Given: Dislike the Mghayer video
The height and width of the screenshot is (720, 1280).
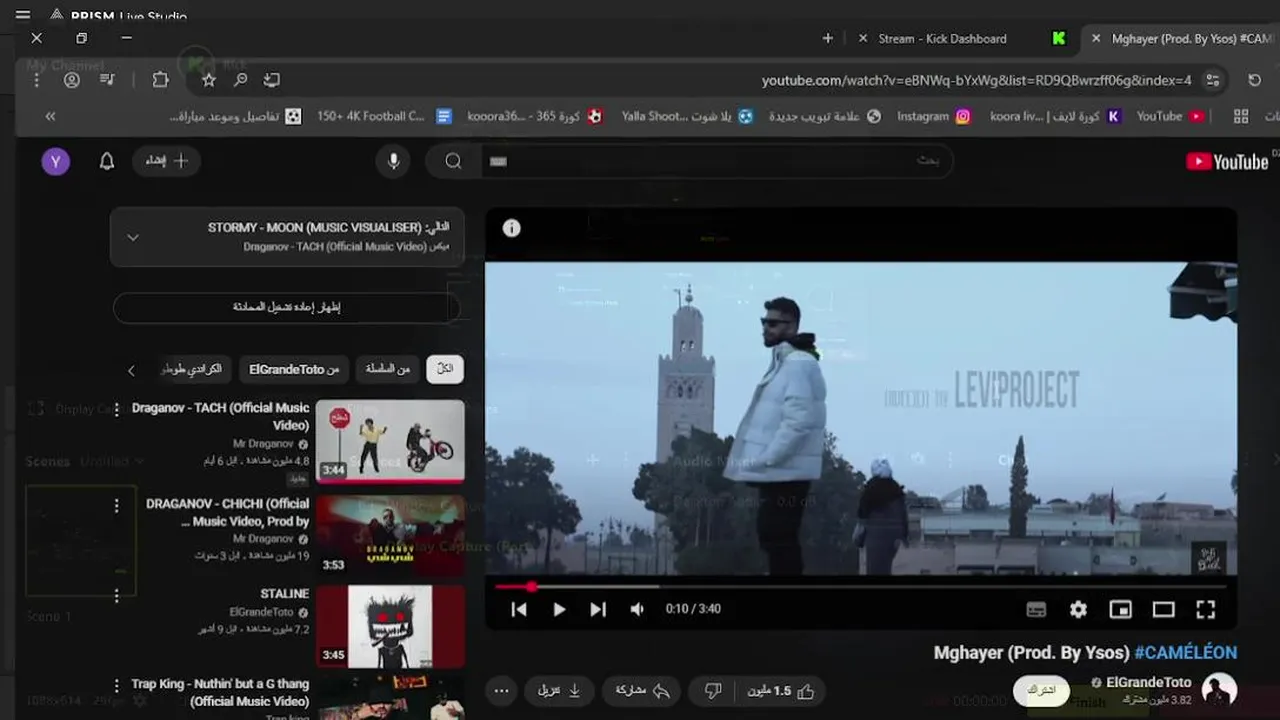Looking at the screenshot, I should (713, 691).
